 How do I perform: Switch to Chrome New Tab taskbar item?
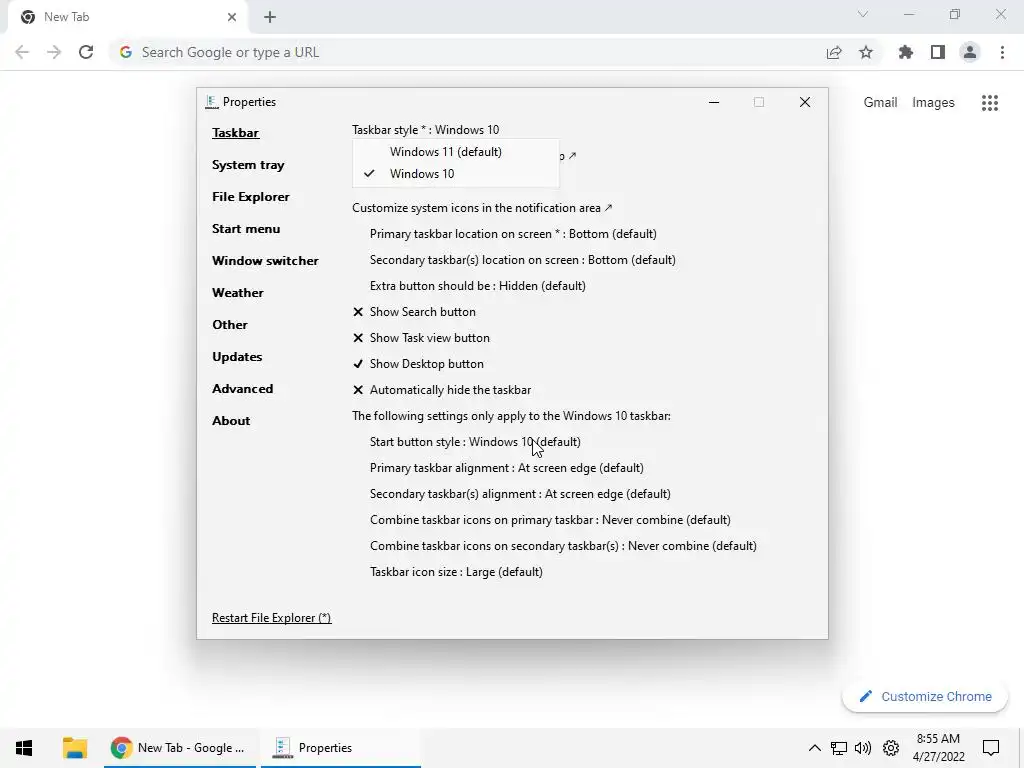(180, 748)
